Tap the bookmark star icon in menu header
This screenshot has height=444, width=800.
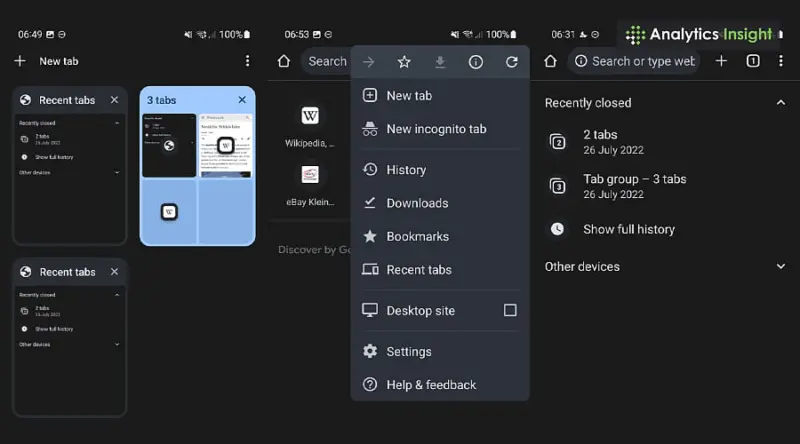(x=404, y=62)
